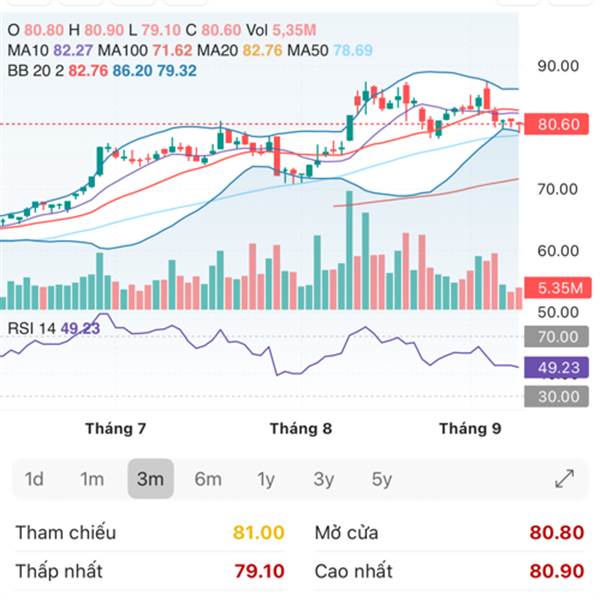Click the Close price 80.60 in header
Image resolution: width=600 pixels, height=600 pixels.
[x=221, y=30]
